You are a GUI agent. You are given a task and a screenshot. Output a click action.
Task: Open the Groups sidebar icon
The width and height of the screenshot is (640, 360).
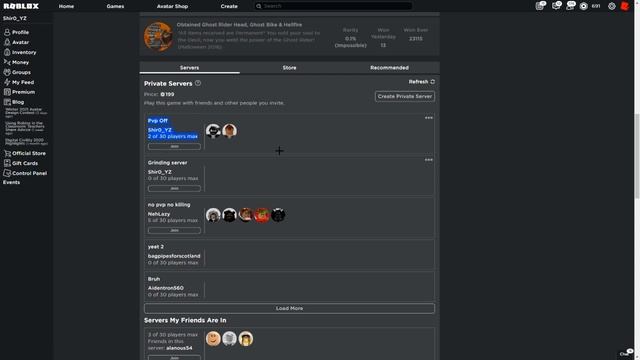pyautogui.click(x=7, y=72)
